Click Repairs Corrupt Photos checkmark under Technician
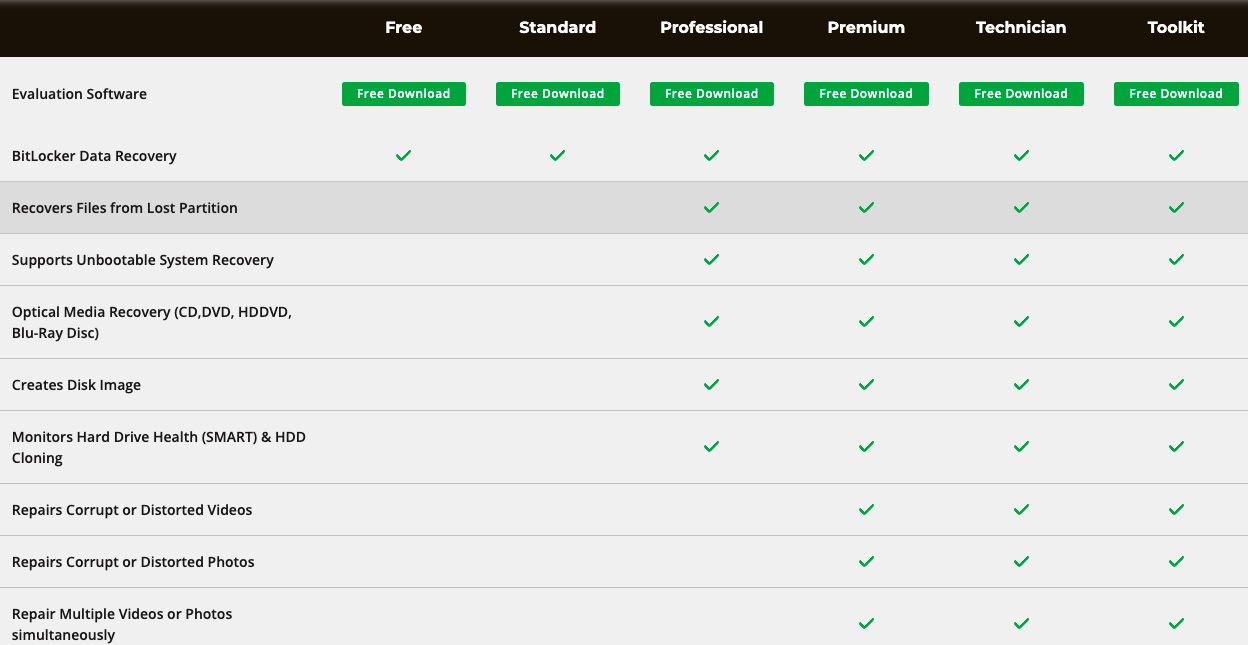This screenshot has height=645, width=1248. coord(1021,562)
